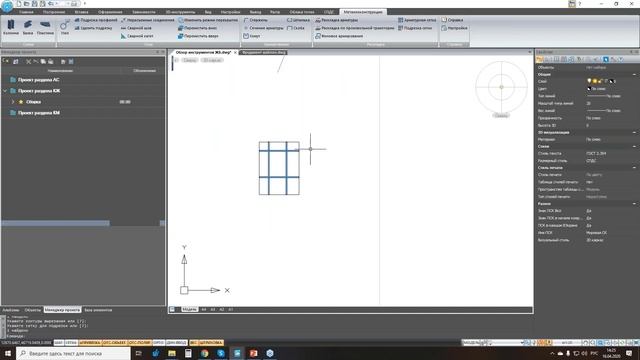This screenshot has height=360, width=640.
Task: Select Сварной шов tool
Action: (136, 28)
